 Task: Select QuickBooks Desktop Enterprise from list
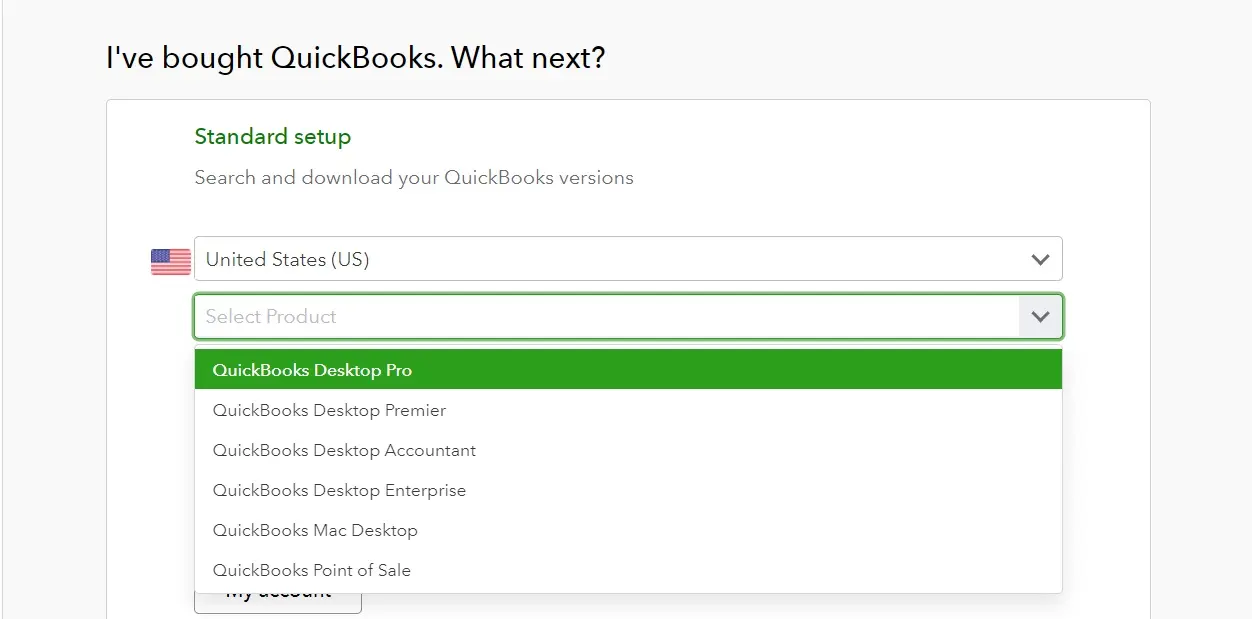(x=628, y=490)
